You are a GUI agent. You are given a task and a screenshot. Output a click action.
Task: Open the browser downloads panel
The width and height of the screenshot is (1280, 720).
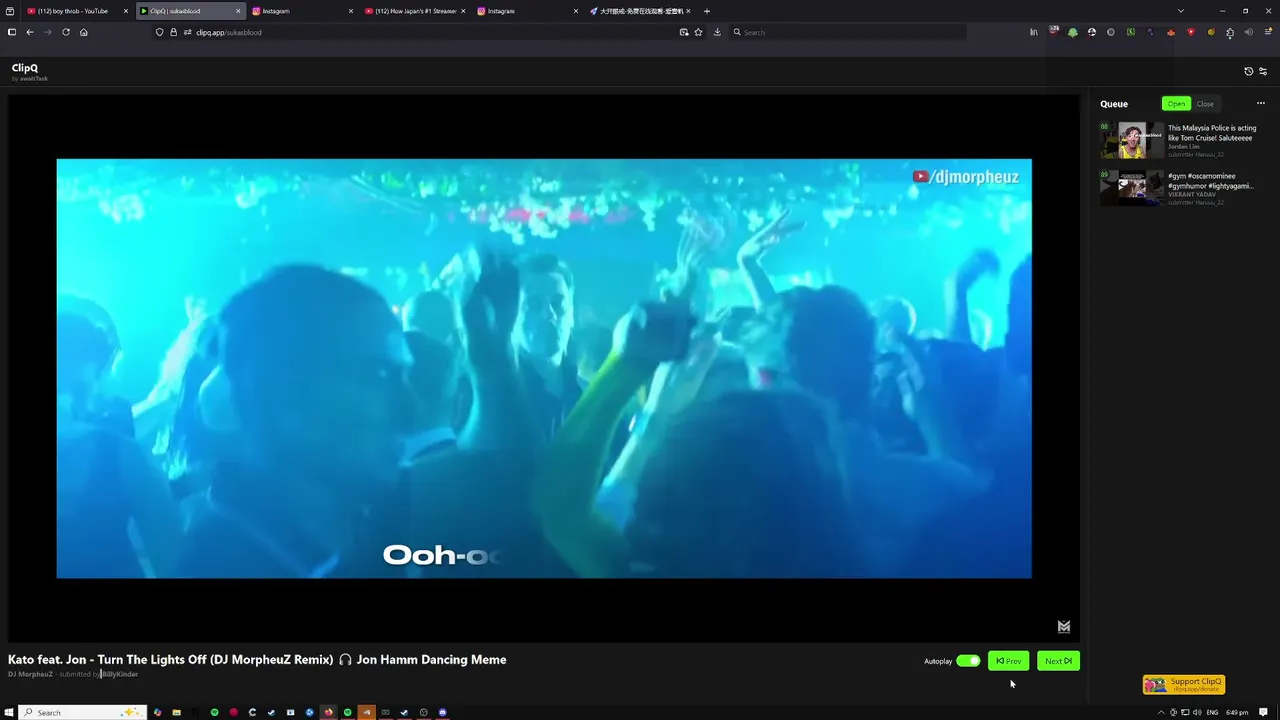pos(717,32)
